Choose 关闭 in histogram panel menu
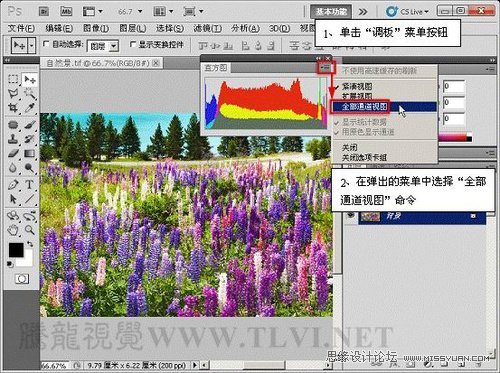Image resolution: width=500 pixels, height=373 pixels. click(x=350, y=147)
